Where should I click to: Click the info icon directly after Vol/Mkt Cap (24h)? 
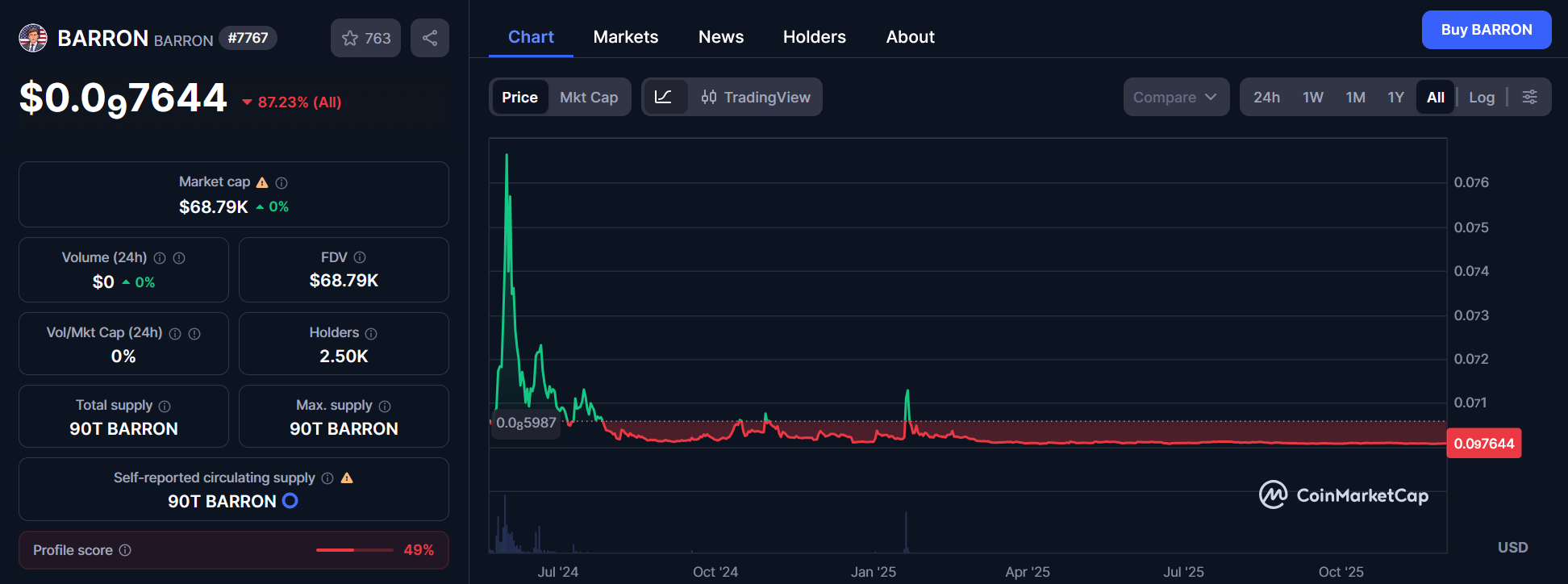[x=175, y=334]
